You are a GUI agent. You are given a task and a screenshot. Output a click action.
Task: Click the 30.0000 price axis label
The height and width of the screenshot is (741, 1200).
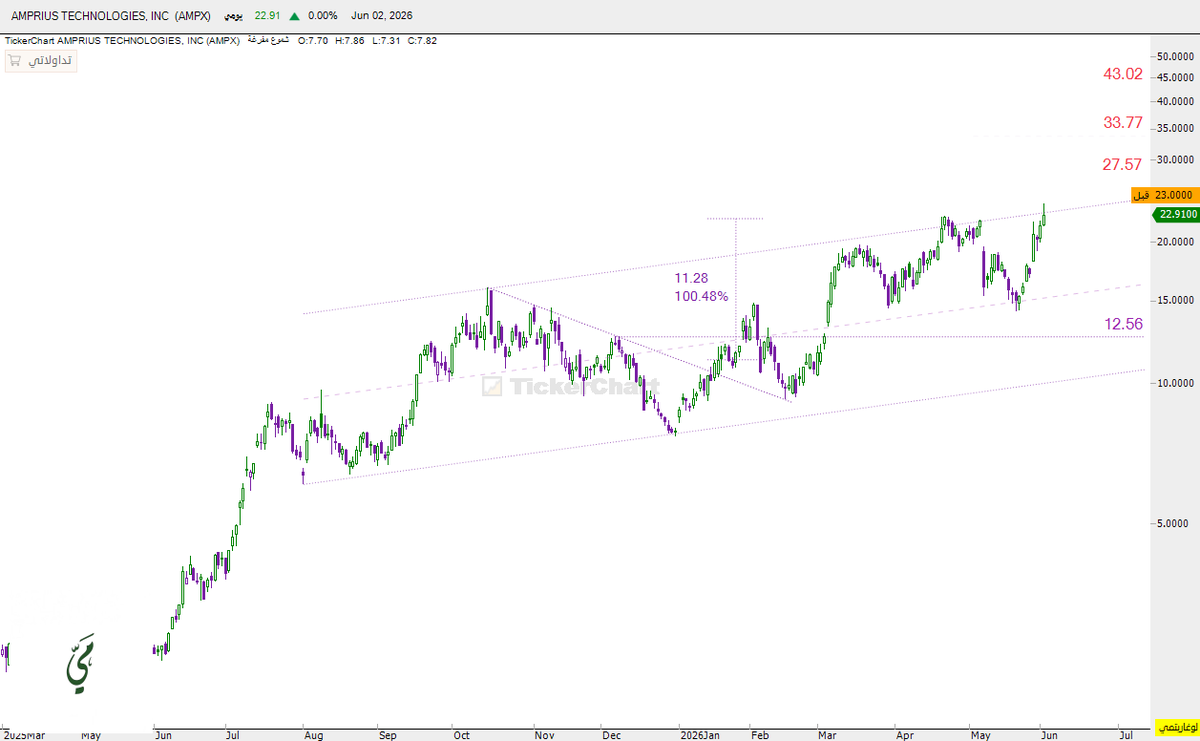[1176, 159]
